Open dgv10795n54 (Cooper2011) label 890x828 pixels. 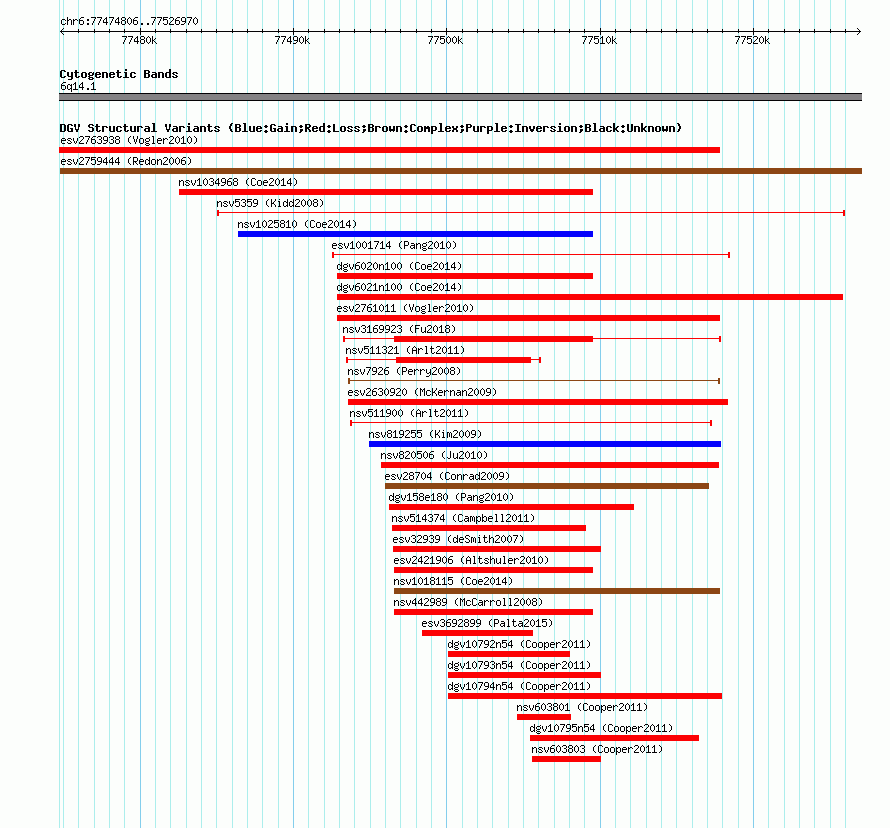pos(601,728)
